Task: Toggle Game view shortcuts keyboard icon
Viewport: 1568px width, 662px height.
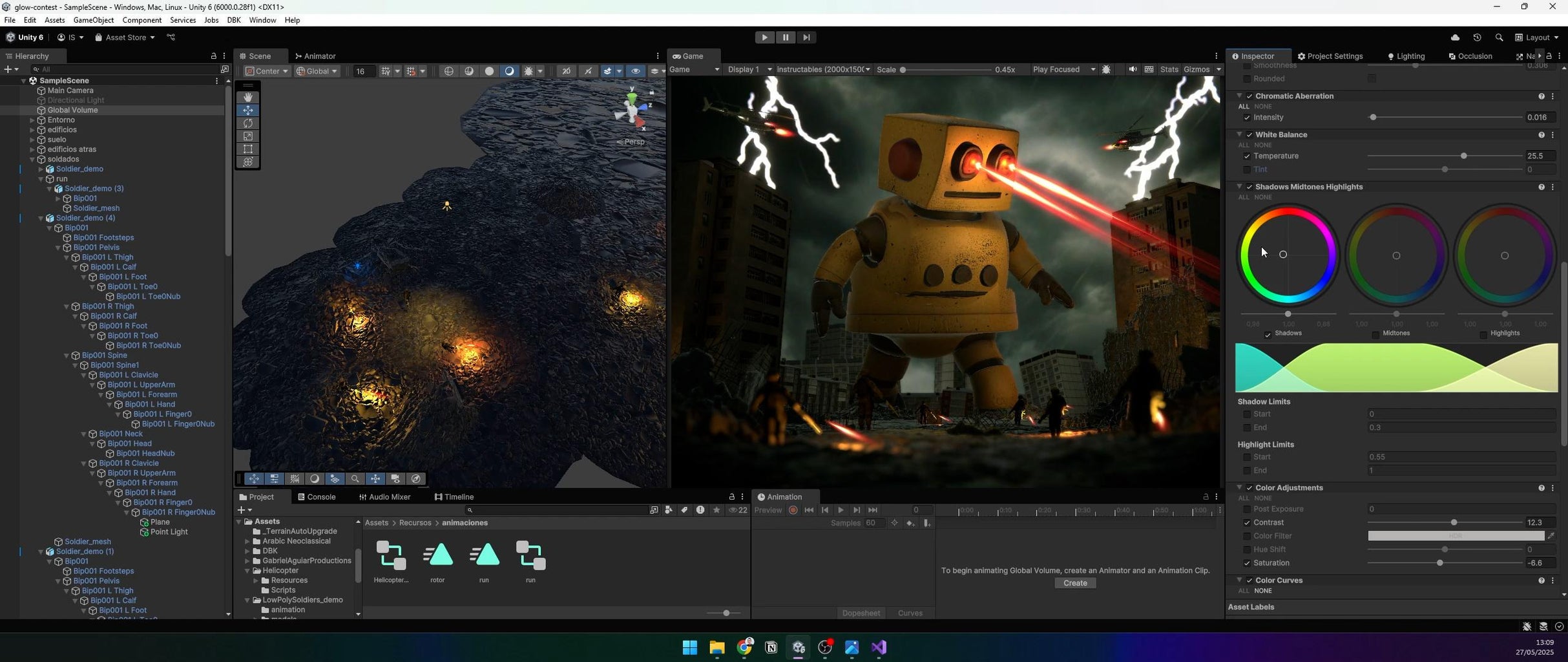Action: [1149, 69]
